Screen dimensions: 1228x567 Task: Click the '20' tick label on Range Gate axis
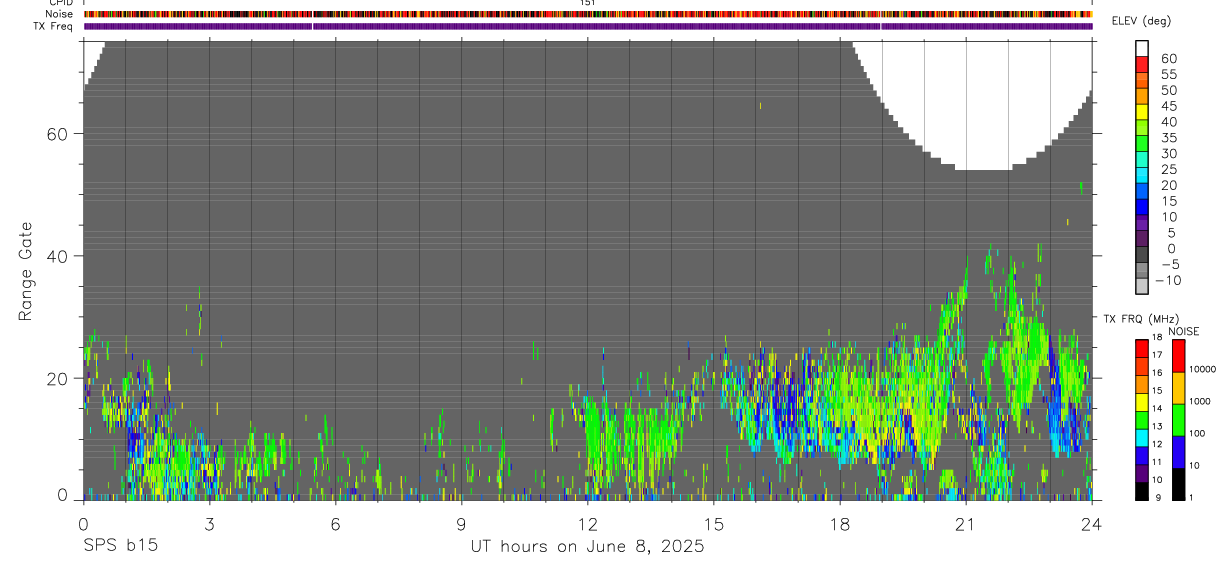point(58,378)
